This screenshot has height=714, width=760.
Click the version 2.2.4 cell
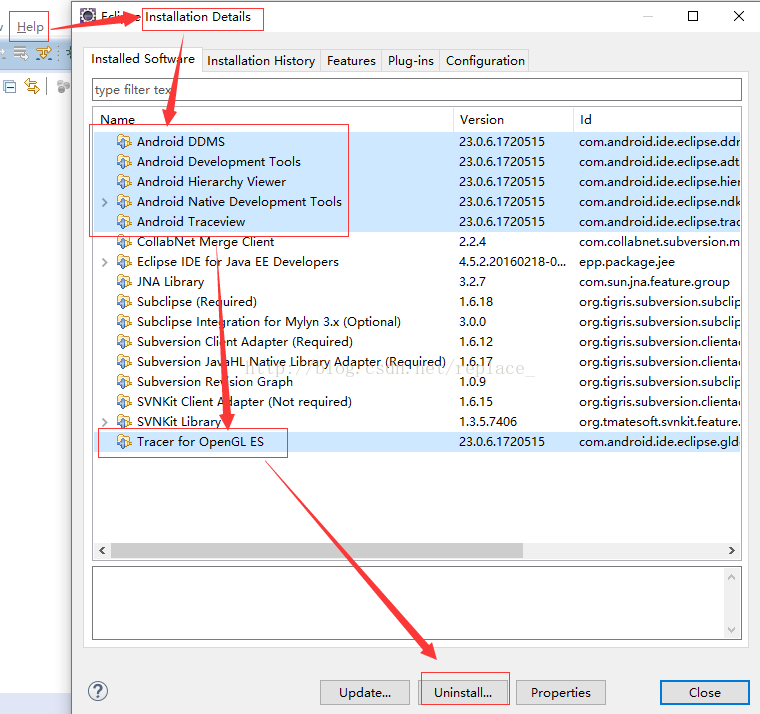click(473, 241)
